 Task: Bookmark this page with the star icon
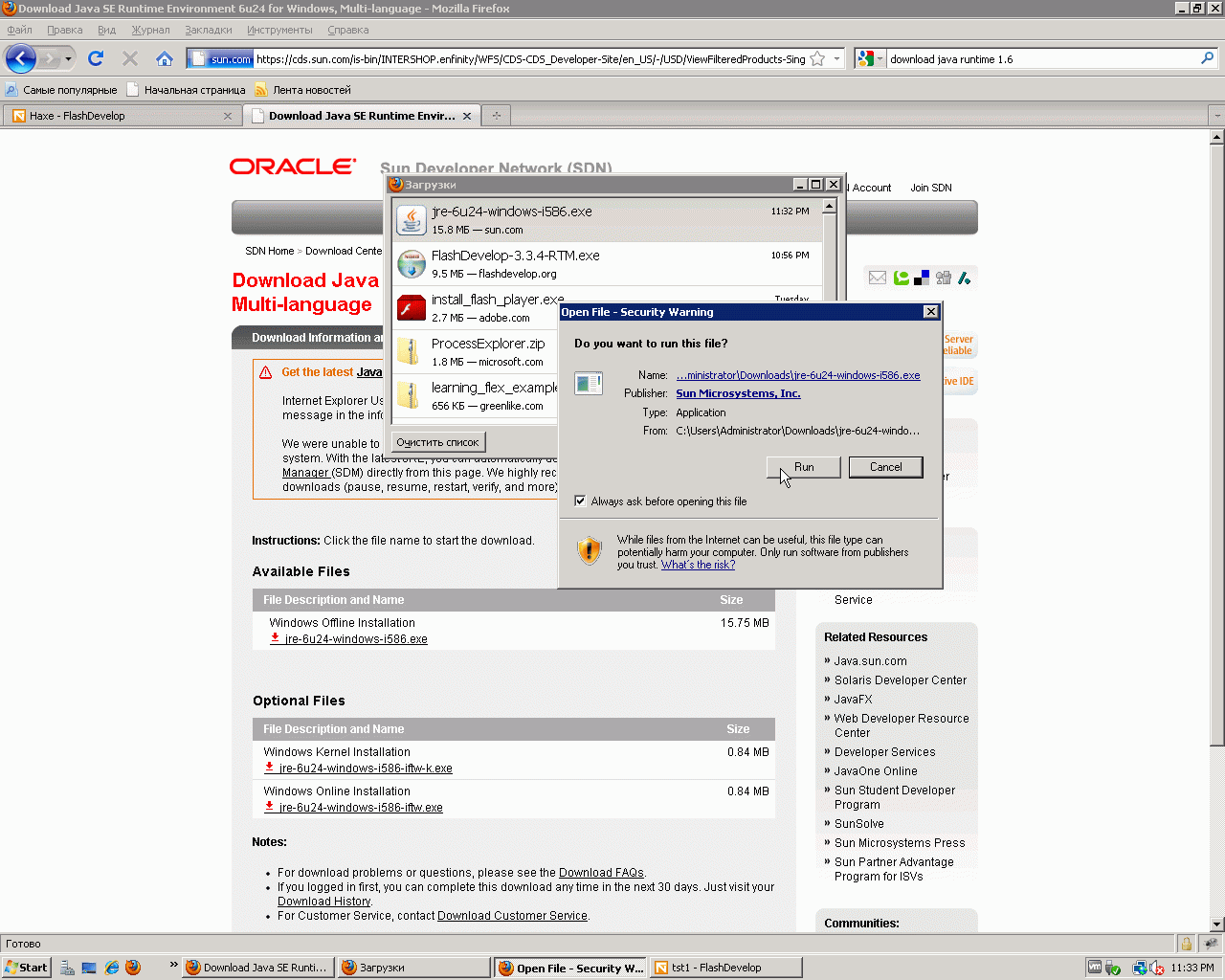pos(817,58)
